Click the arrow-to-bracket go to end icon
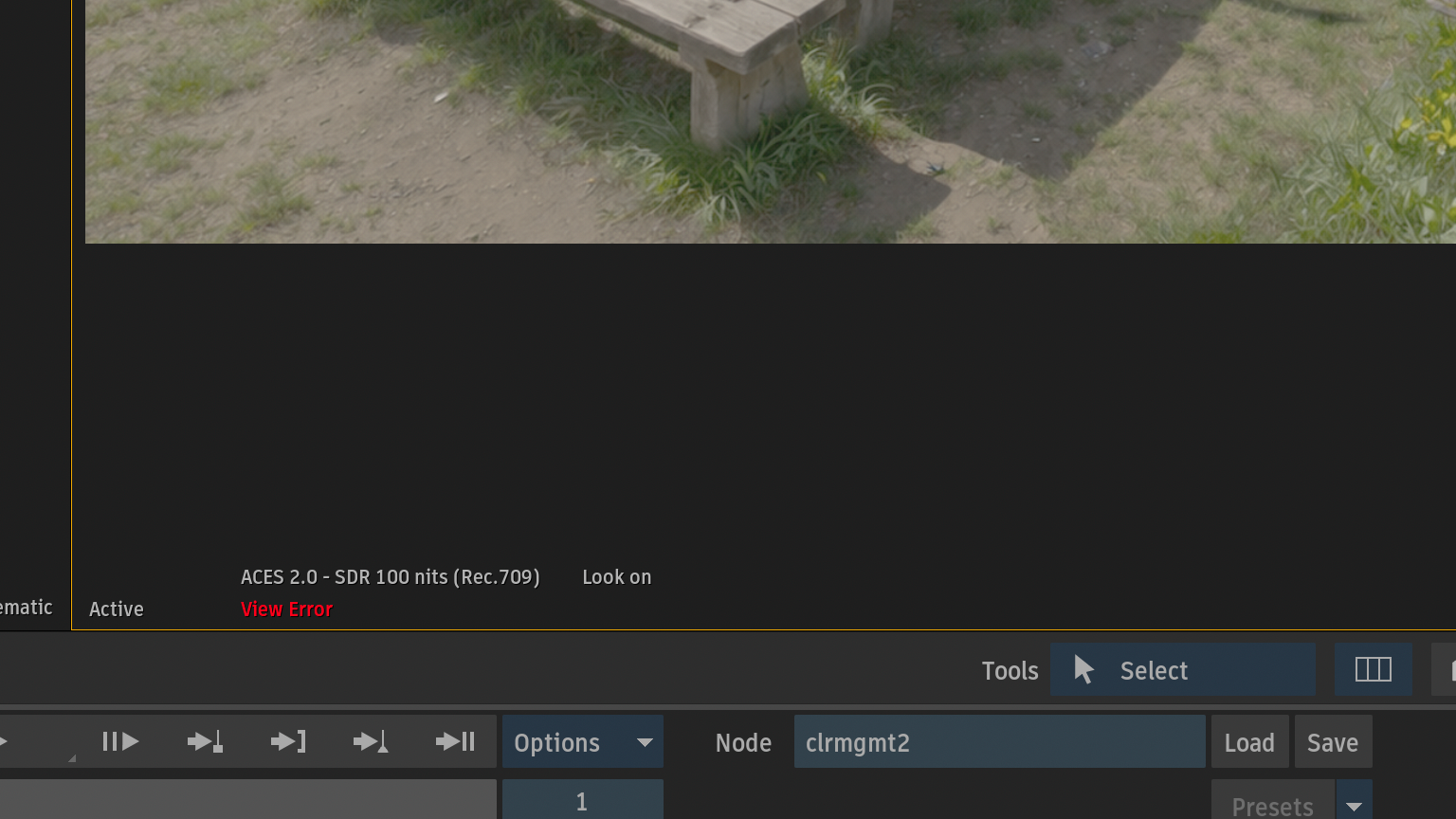Viewport: 1456px width, 819px height. point(288,741)
